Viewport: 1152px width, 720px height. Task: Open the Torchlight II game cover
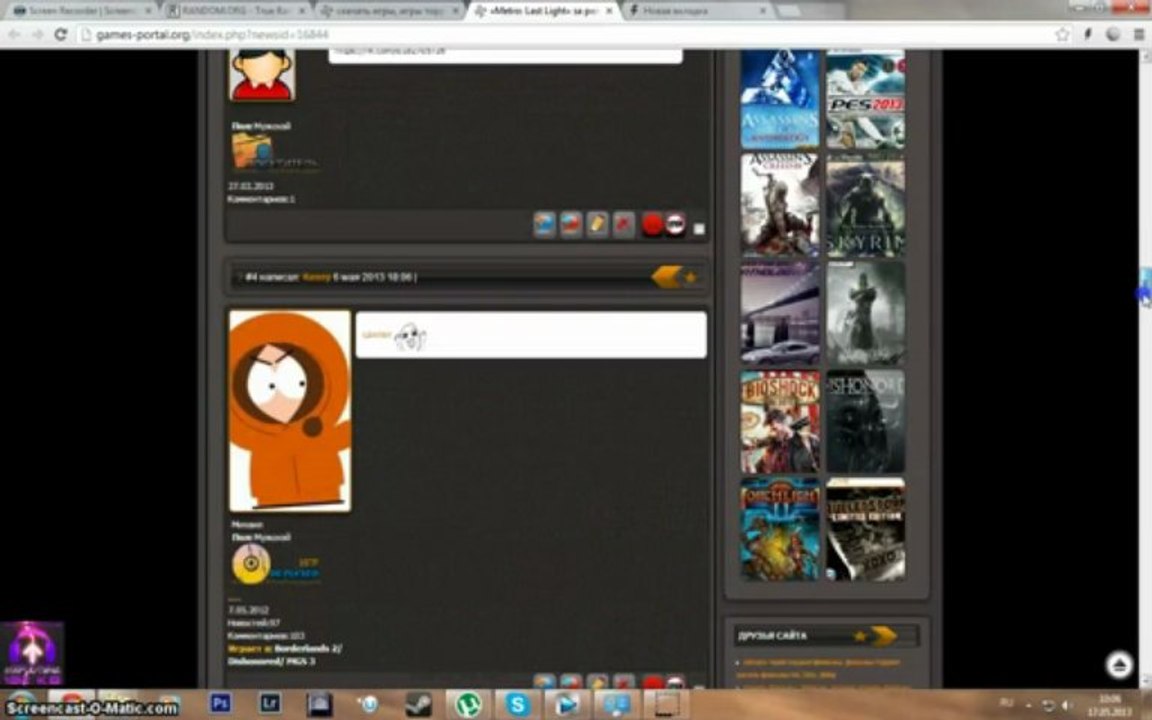point(780,529)
